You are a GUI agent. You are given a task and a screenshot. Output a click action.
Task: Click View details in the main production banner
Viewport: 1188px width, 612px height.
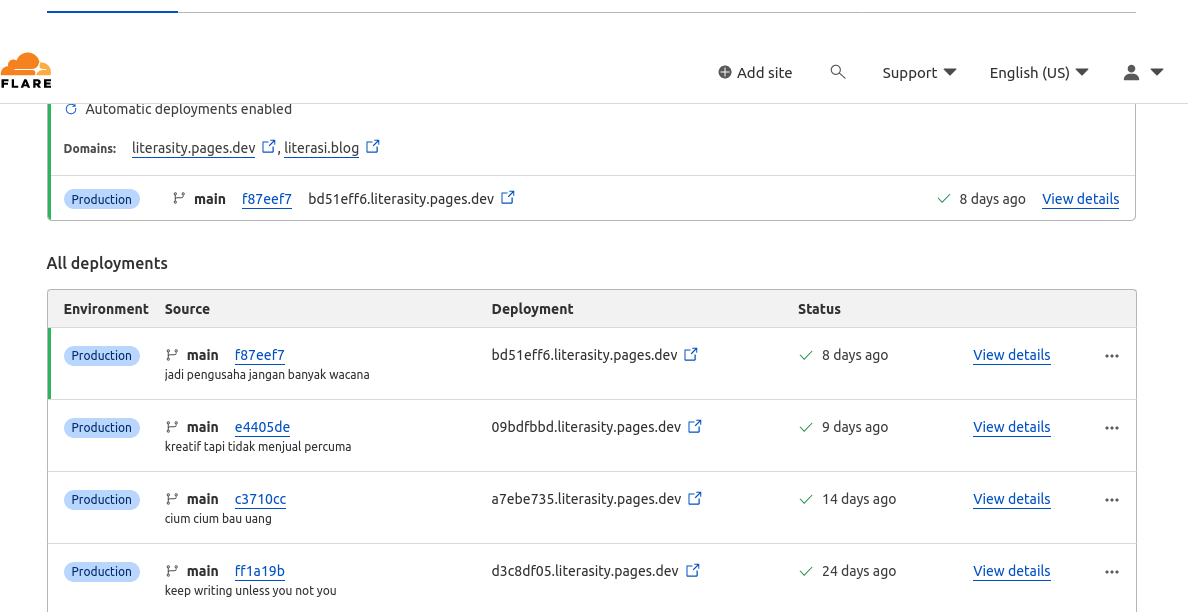click(x=1080, y=199)
